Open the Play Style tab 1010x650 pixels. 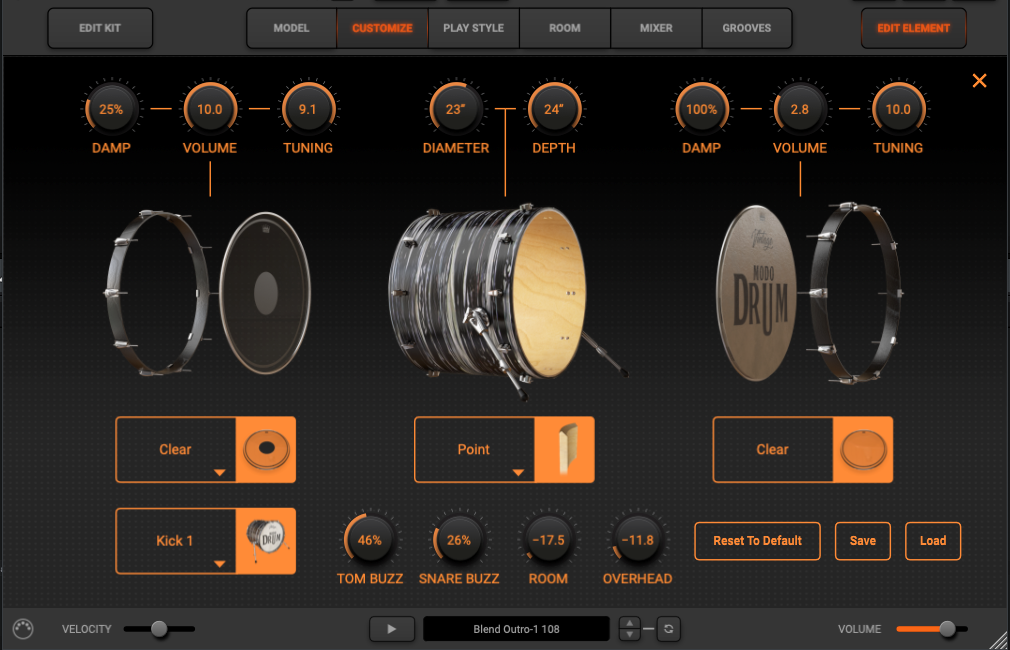click(x=473, y=28)
